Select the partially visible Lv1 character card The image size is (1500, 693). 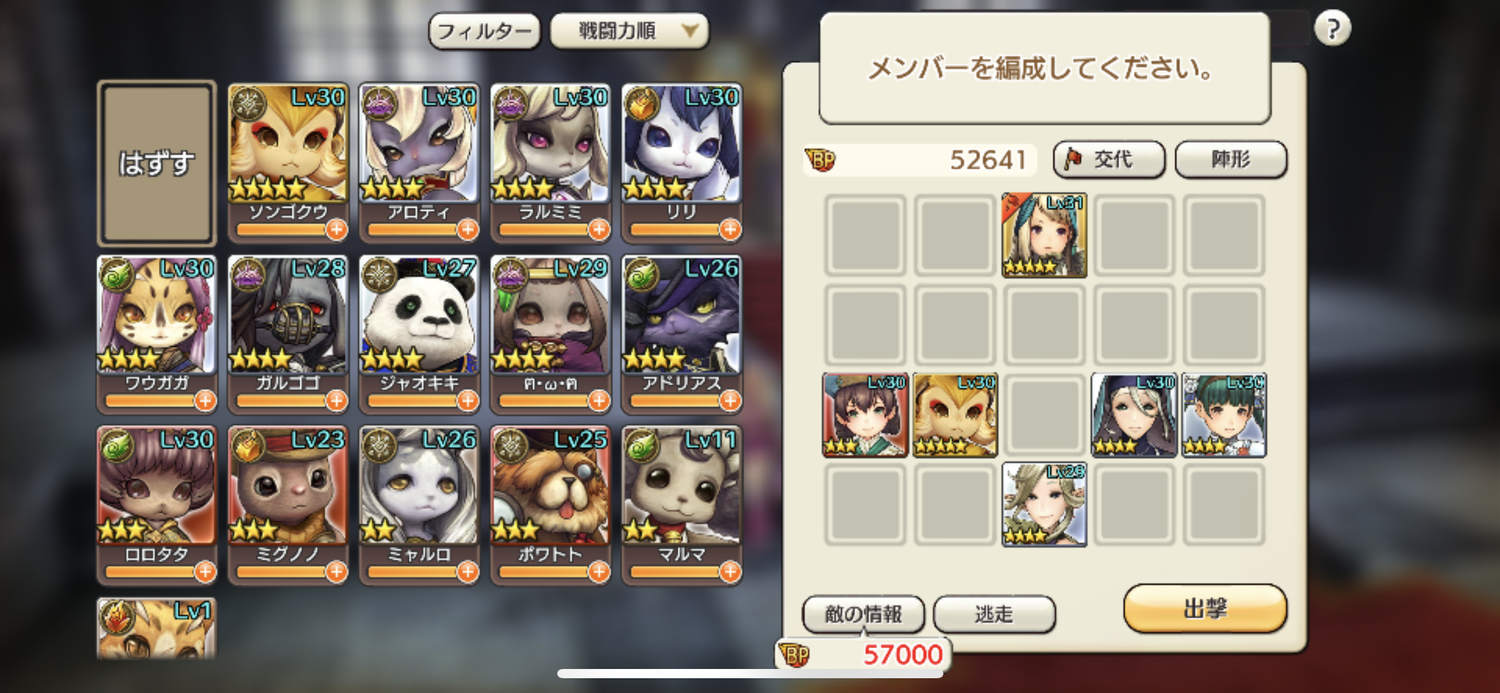(156, 628)
